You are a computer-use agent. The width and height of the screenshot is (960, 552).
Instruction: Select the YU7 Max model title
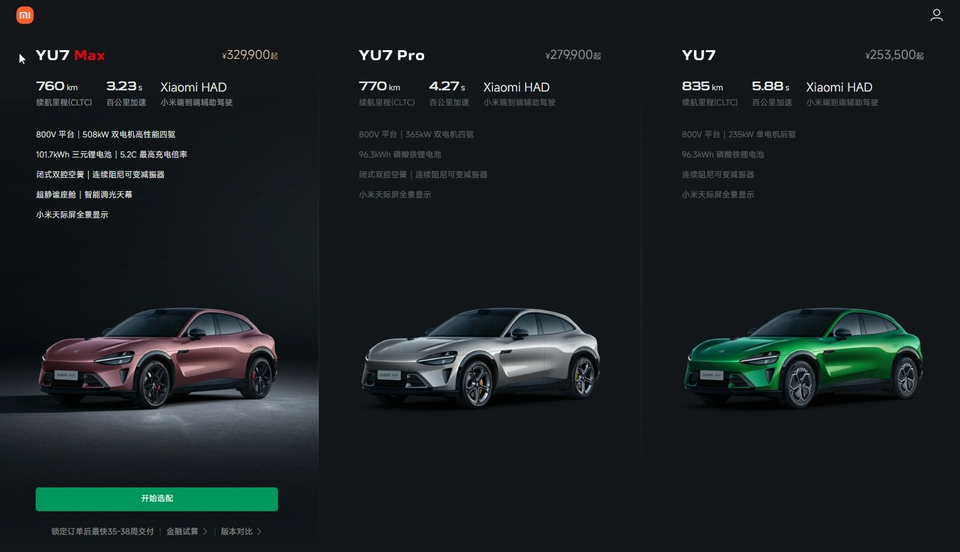tap(70, 55)
